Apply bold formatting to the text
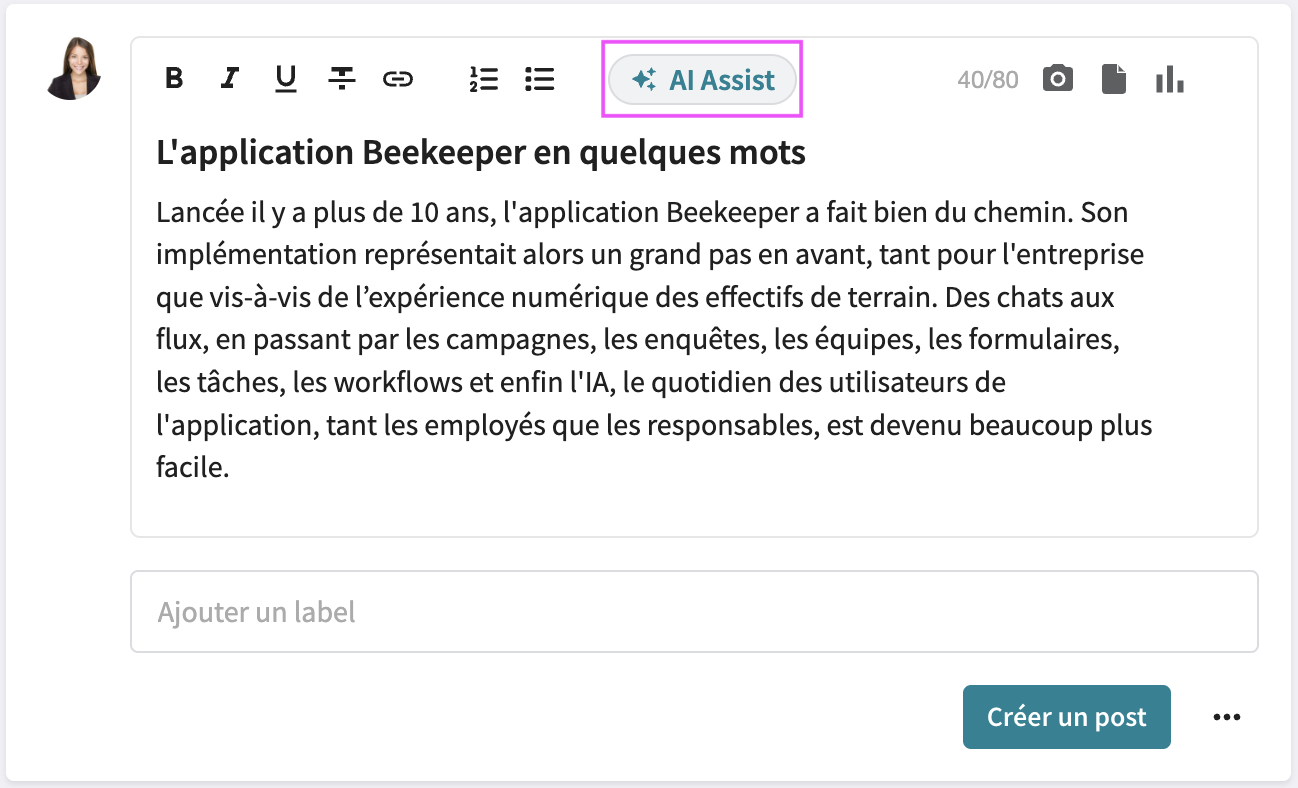 pyautogui.click(x=174, y=79)
